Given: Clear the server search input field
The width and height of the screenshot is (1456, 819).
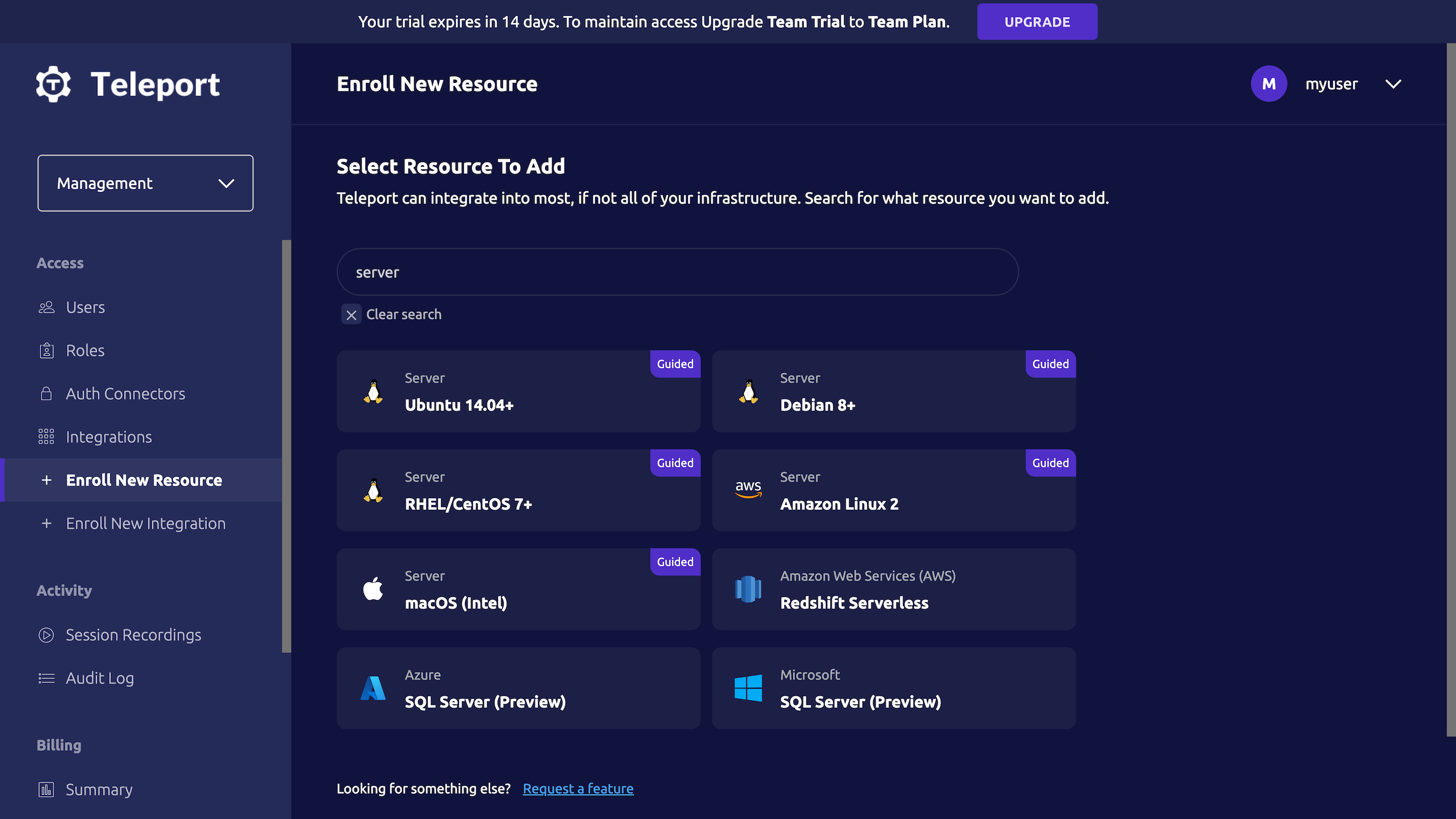Looking at the screenshot, I should (x=351, y=314).
